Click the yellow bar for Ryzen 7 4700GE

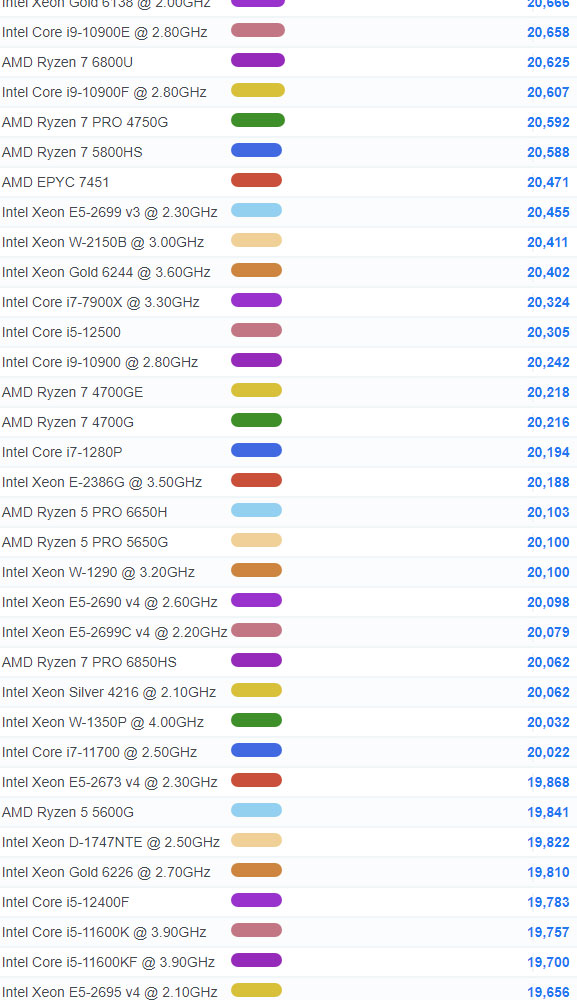[x=256, y=390]
